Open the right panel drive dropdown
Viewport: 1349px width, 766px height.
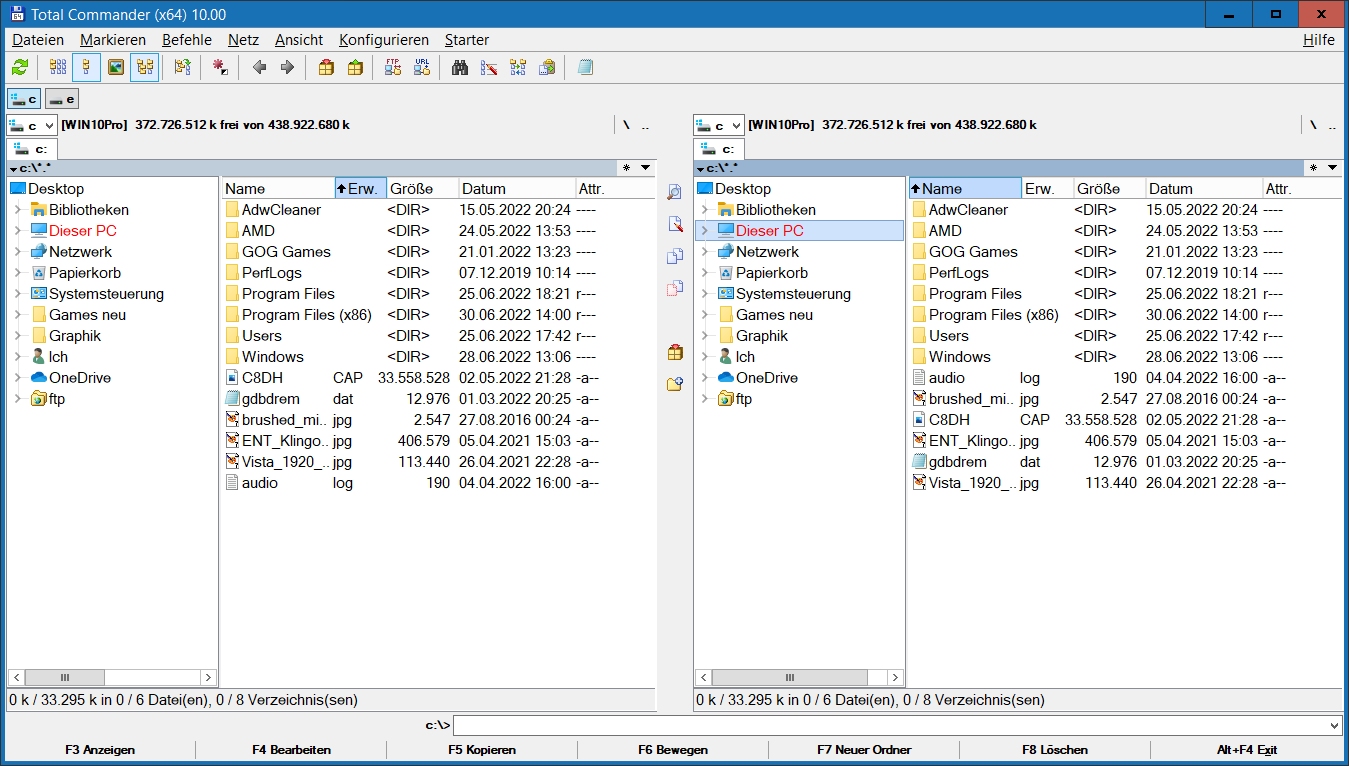pos(734,126)
